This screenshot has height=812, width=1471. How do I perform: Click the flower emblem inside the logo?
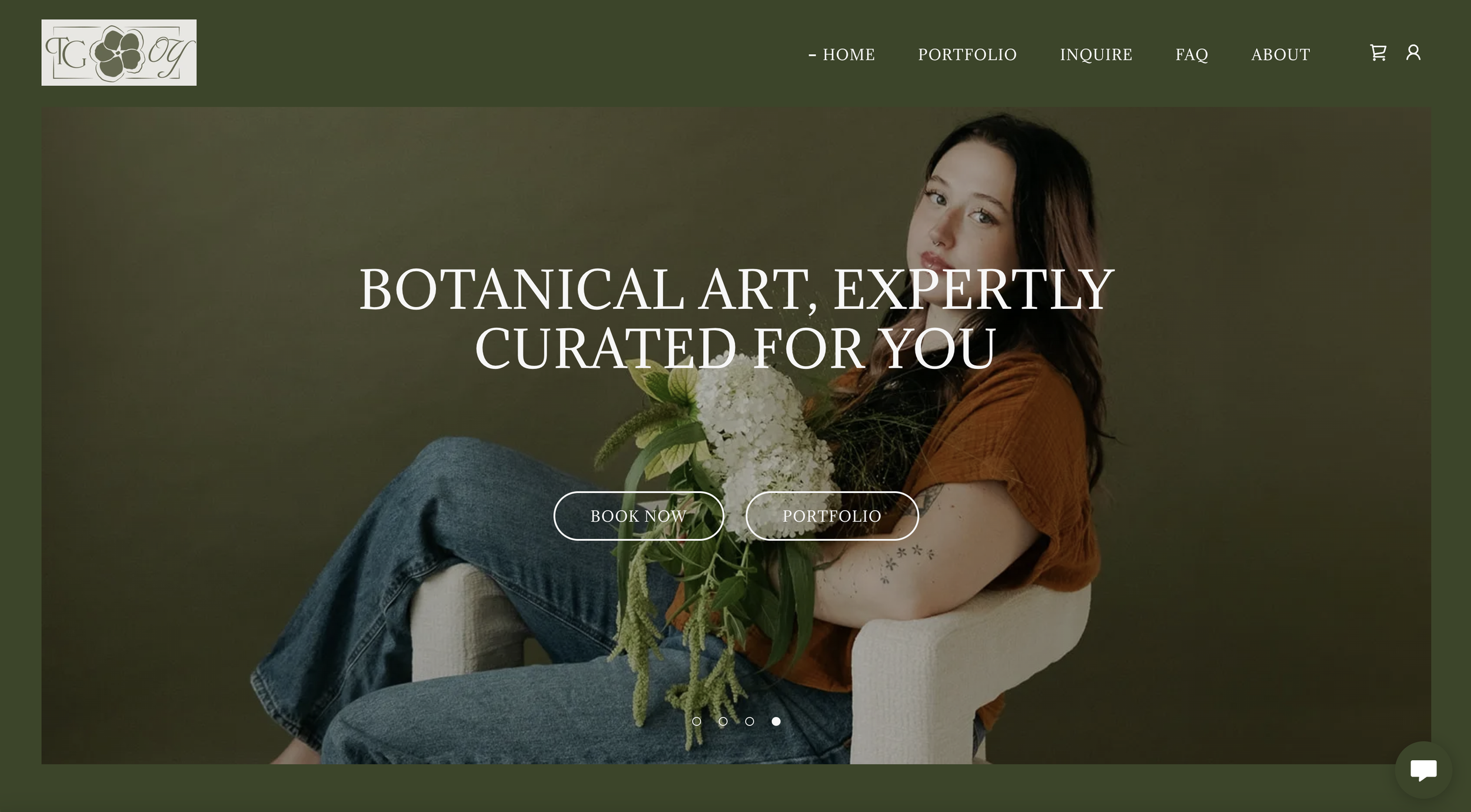tap(117, 54)
